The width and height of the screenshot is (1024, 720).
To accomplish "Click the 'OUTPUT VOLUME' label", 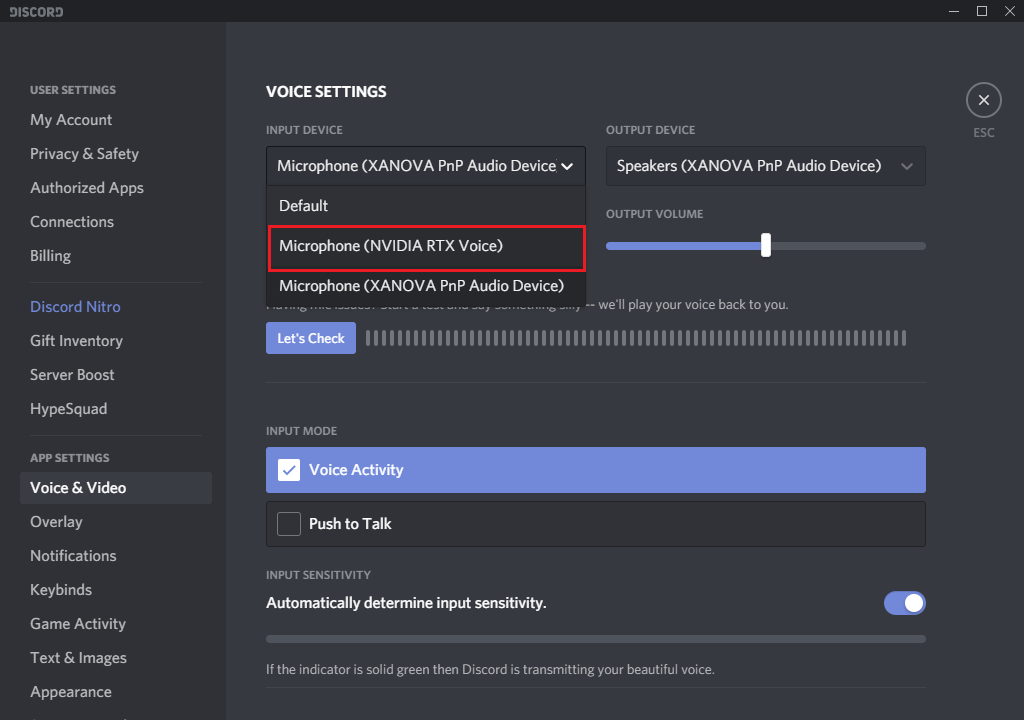I will (654, 214).
